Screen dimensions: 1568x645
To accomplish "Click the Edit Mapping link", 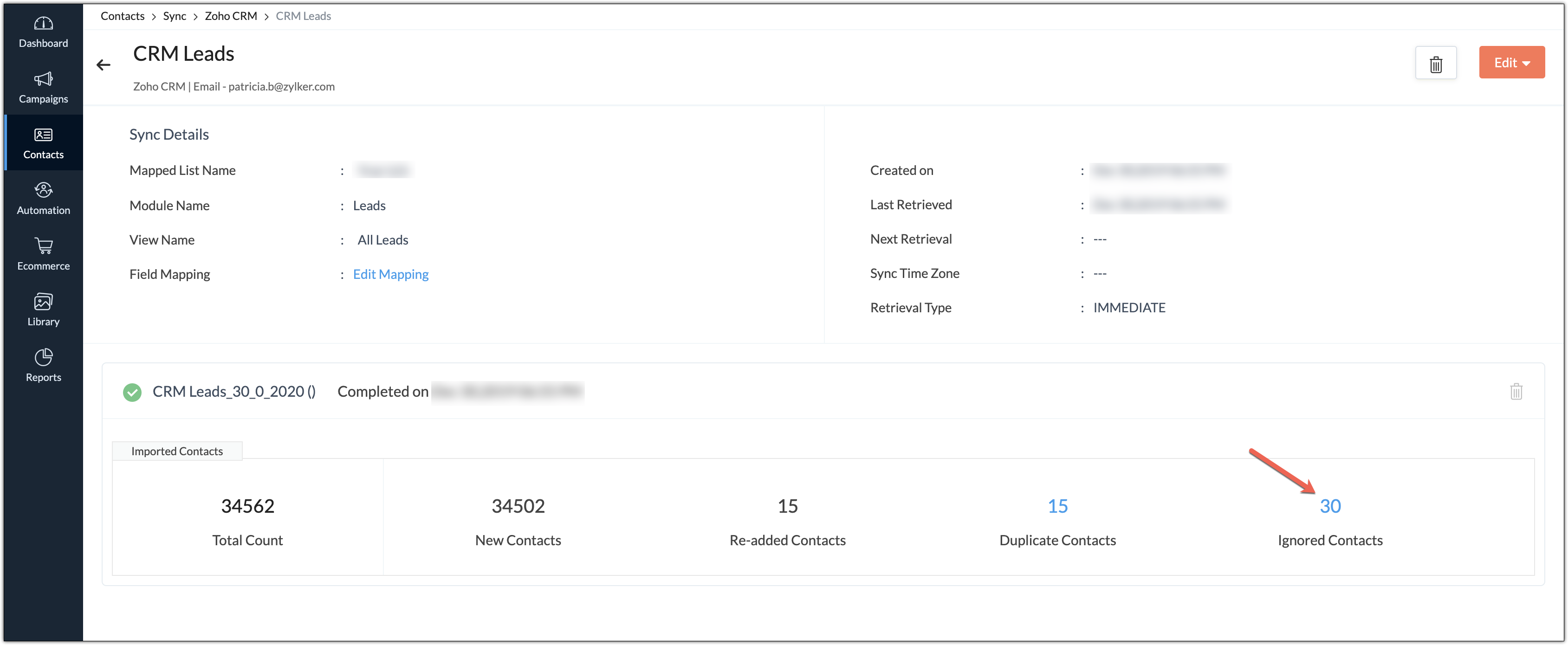I will tap(390, 274).
